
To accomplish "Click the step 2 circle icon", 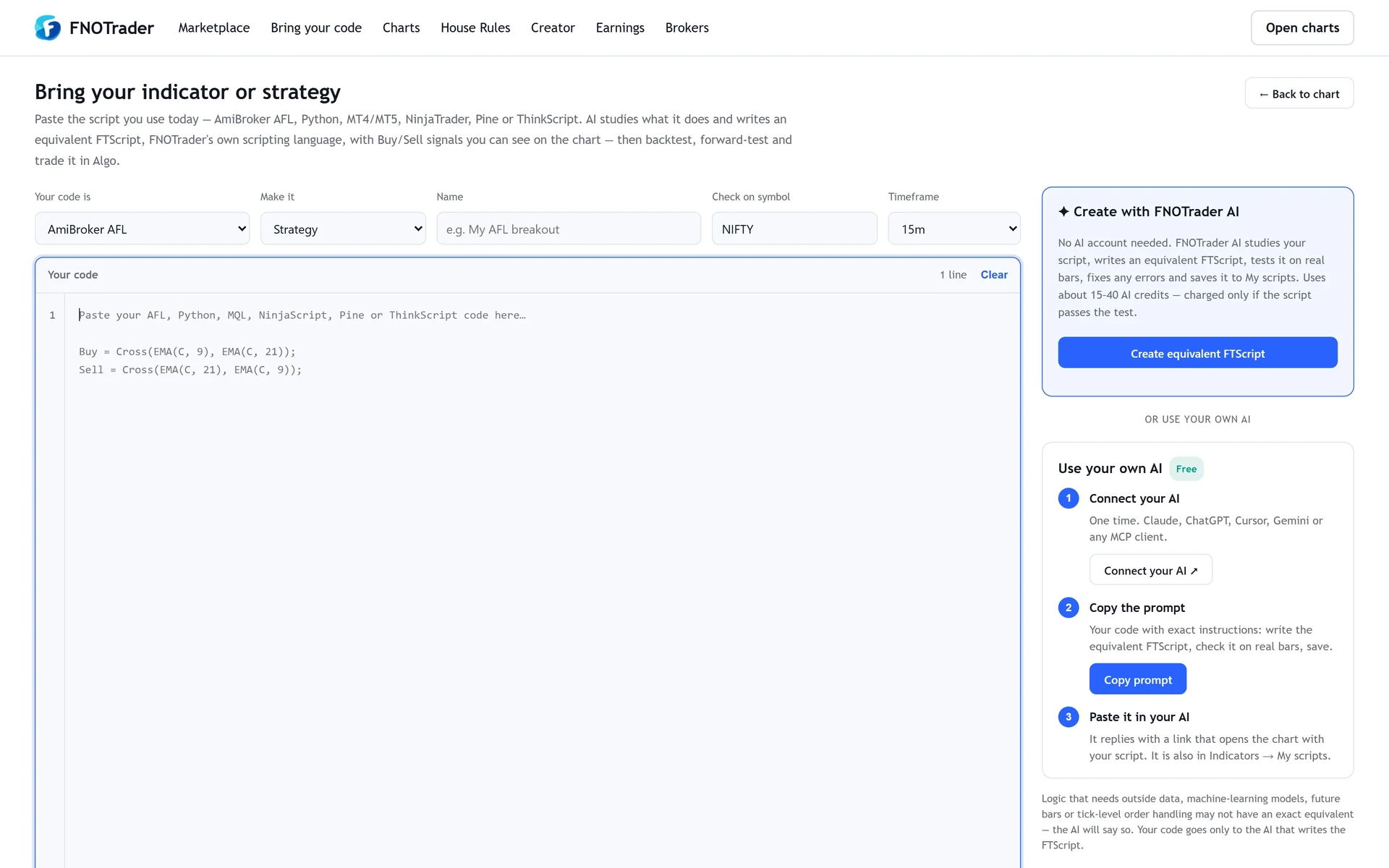I will click(1069, 608).
